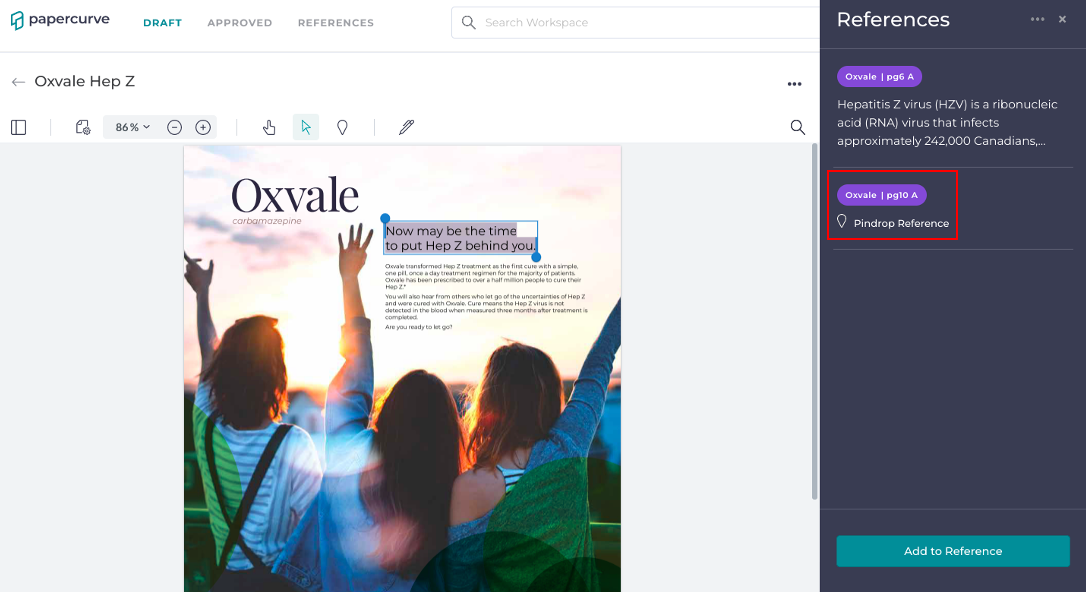This screenshot has height=592, width=1086.
Task: Search within document using magnifier icon
Action: point(798,127)
